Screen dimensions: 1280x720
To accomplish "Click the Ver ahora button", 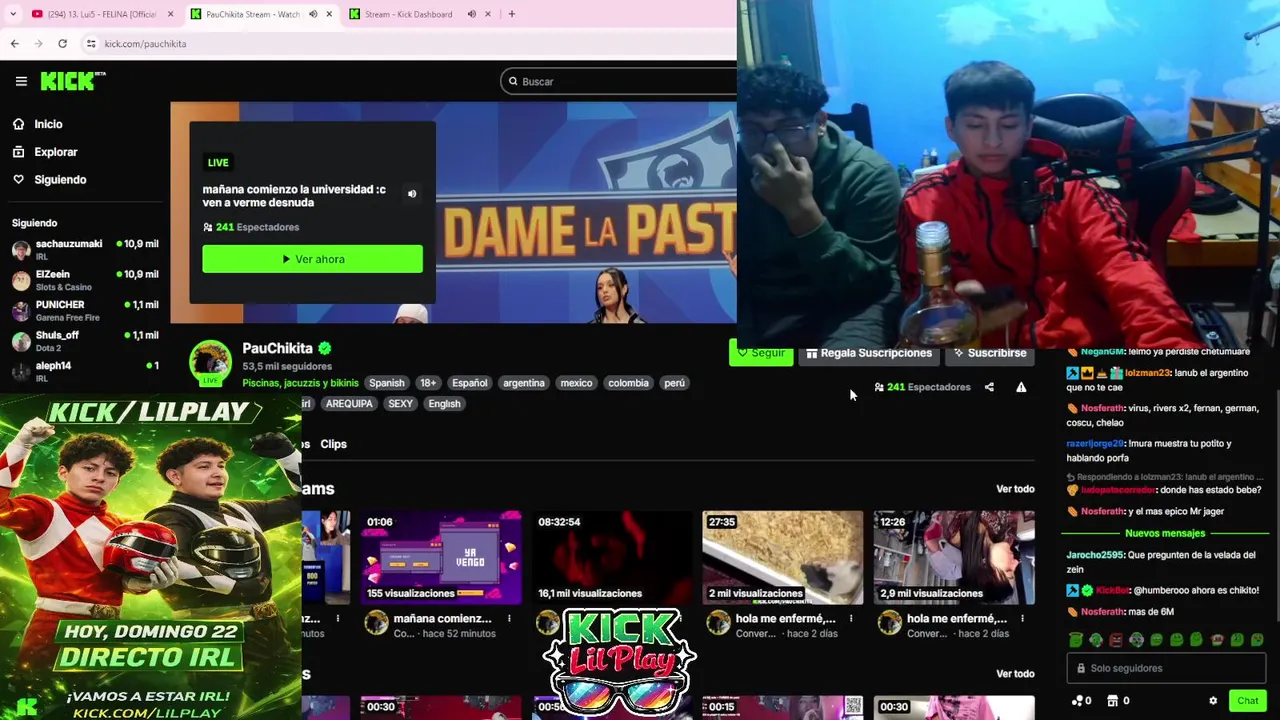I will pyautogui.click(x=312, y=259).
